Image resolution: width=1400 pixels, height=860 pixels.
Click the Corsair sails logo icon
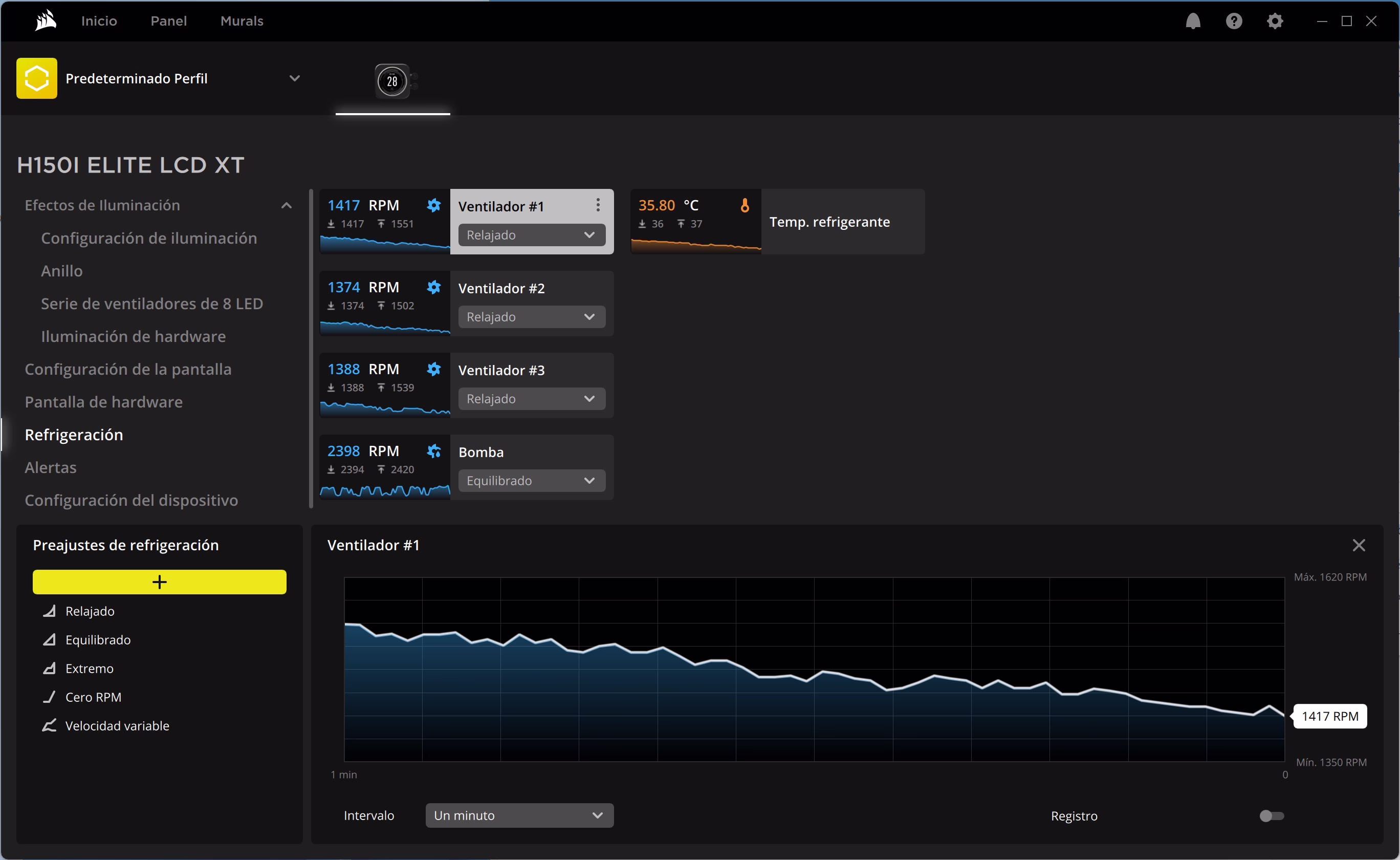click(46, 21)
